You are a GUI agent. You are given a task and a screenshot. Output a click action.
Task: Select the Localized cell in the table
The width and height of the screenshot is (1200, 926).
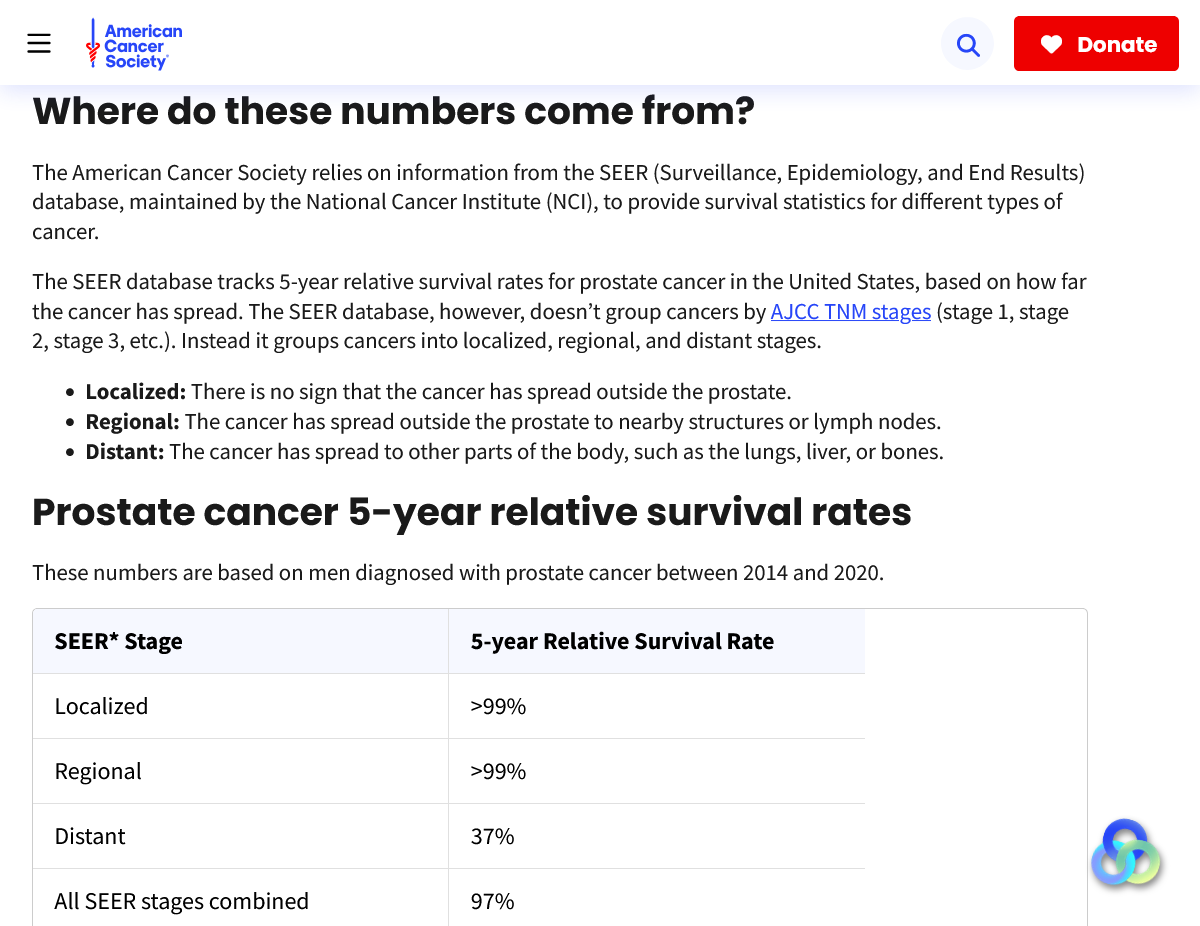[101, 706]
